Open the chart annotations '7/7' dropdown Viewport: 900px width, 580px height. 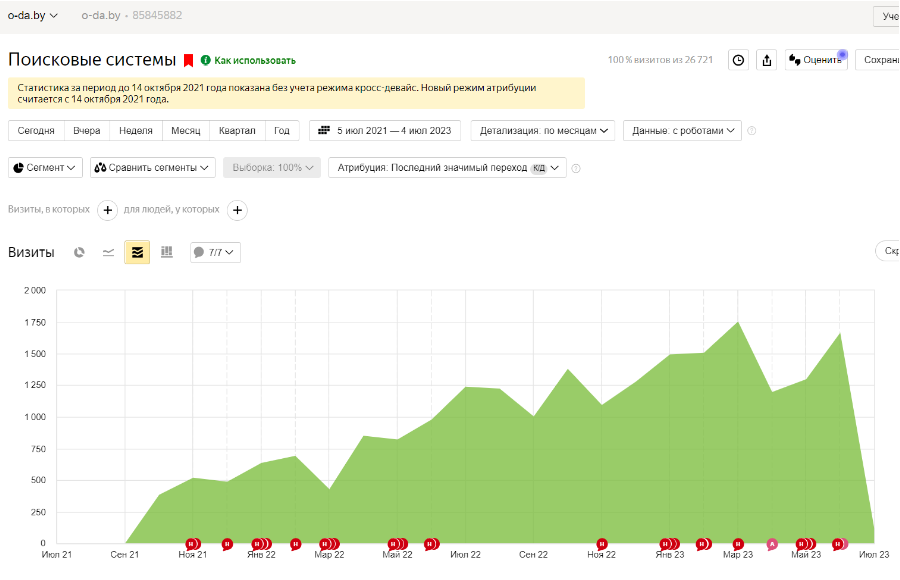click(215, 252)
